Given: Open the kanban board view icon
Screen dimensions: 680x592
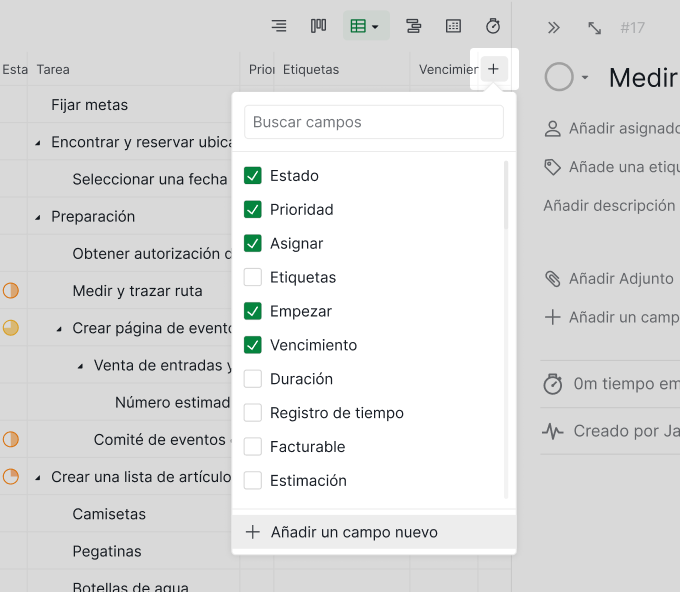Looking at the screenshot, I should click(x=318, y=26).
